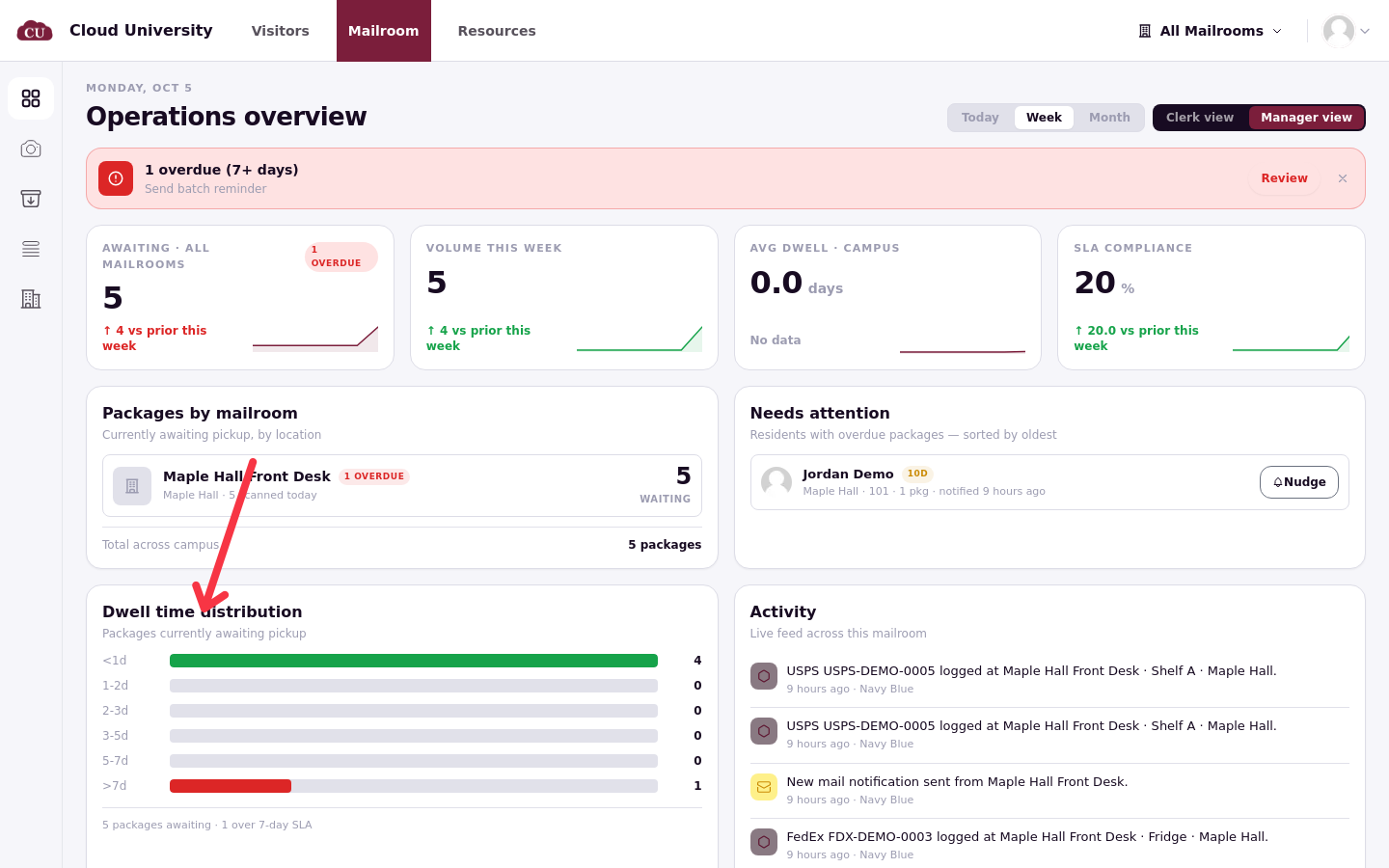The height and width of the screenshot is (868, 1389).
Task: Switch to Clerk view
Action: [1200, 118]
